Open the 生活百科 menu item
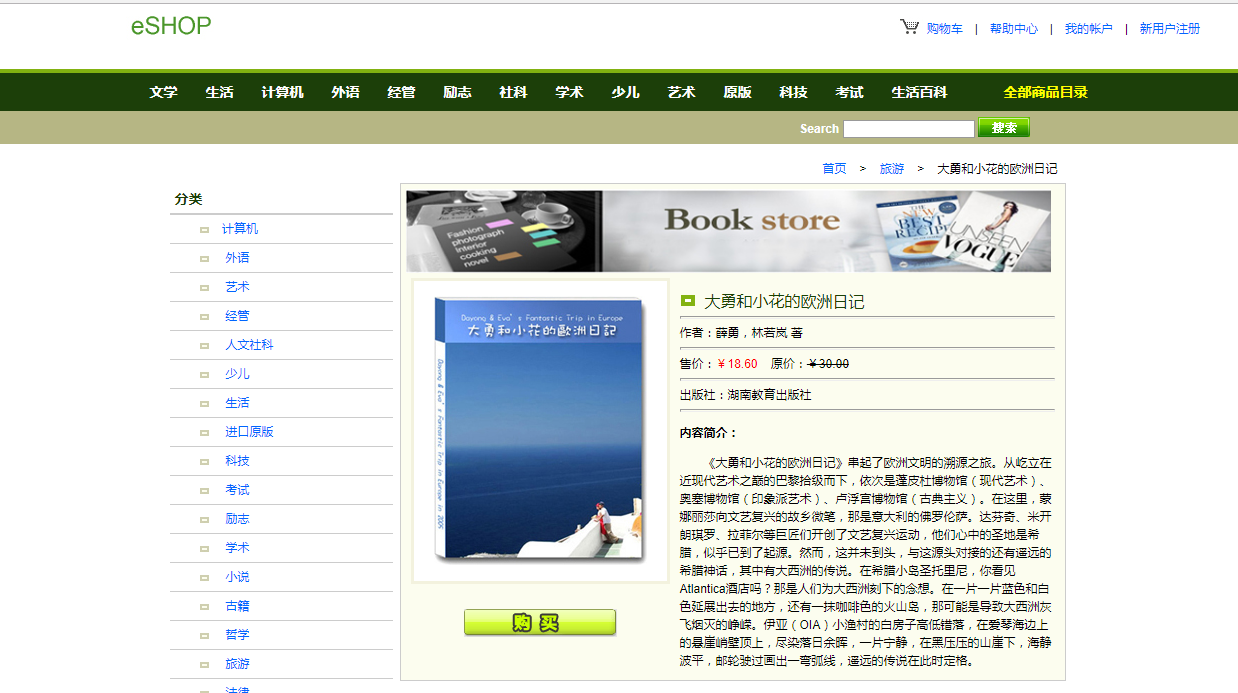The width and height of the screenshot is (1238, 693). [x=919, y=92]
